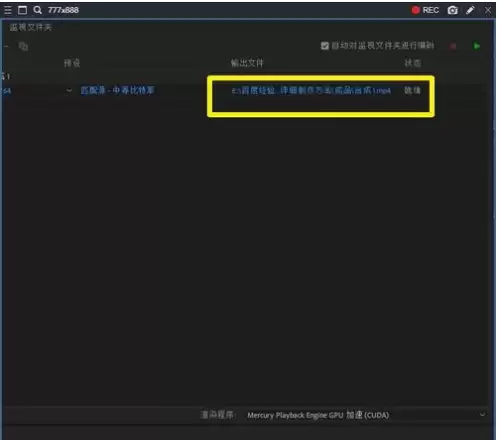The image size is (500, 440).
Task: Click the 匹配源 - 中等比特率 preset link
Action: coord(117,90)
